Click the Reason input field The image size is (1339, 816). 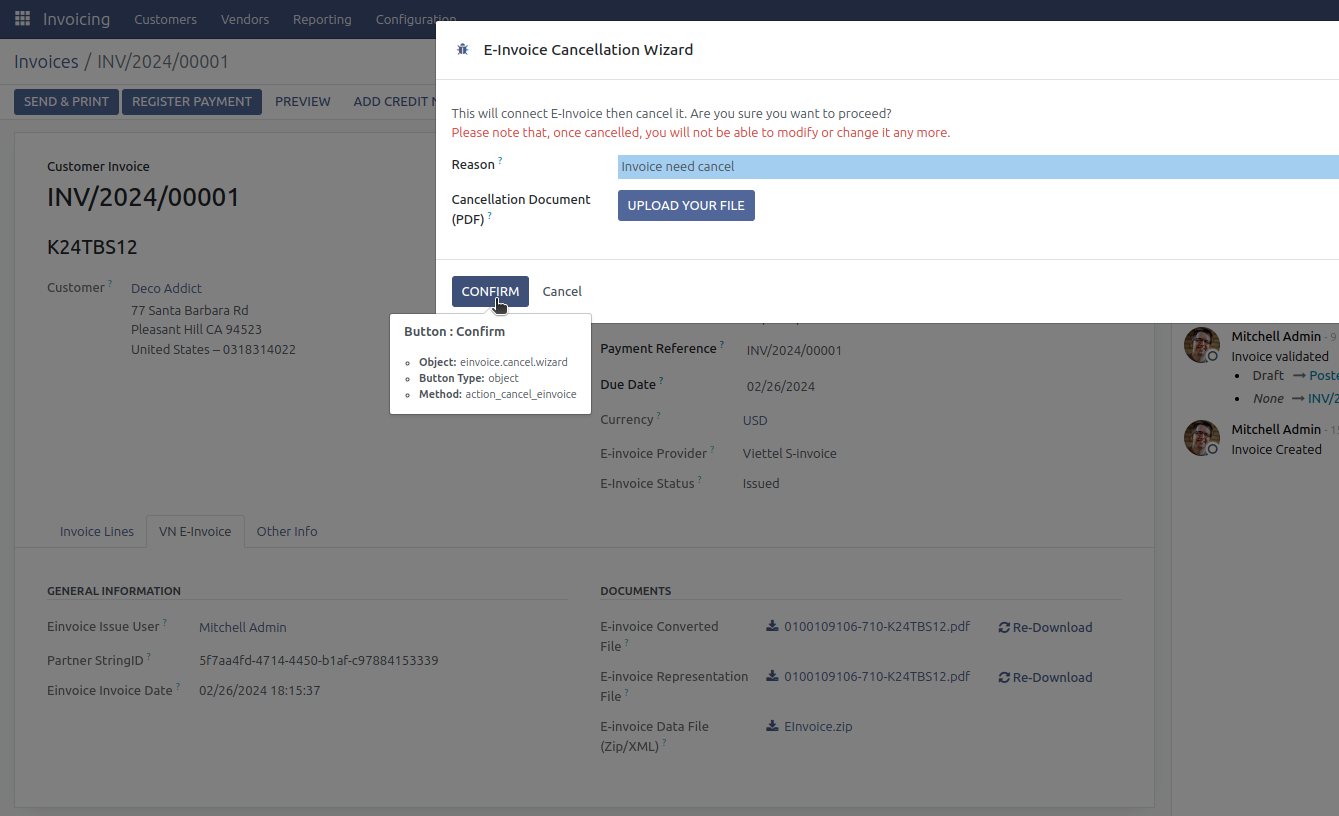coord(976,167)
